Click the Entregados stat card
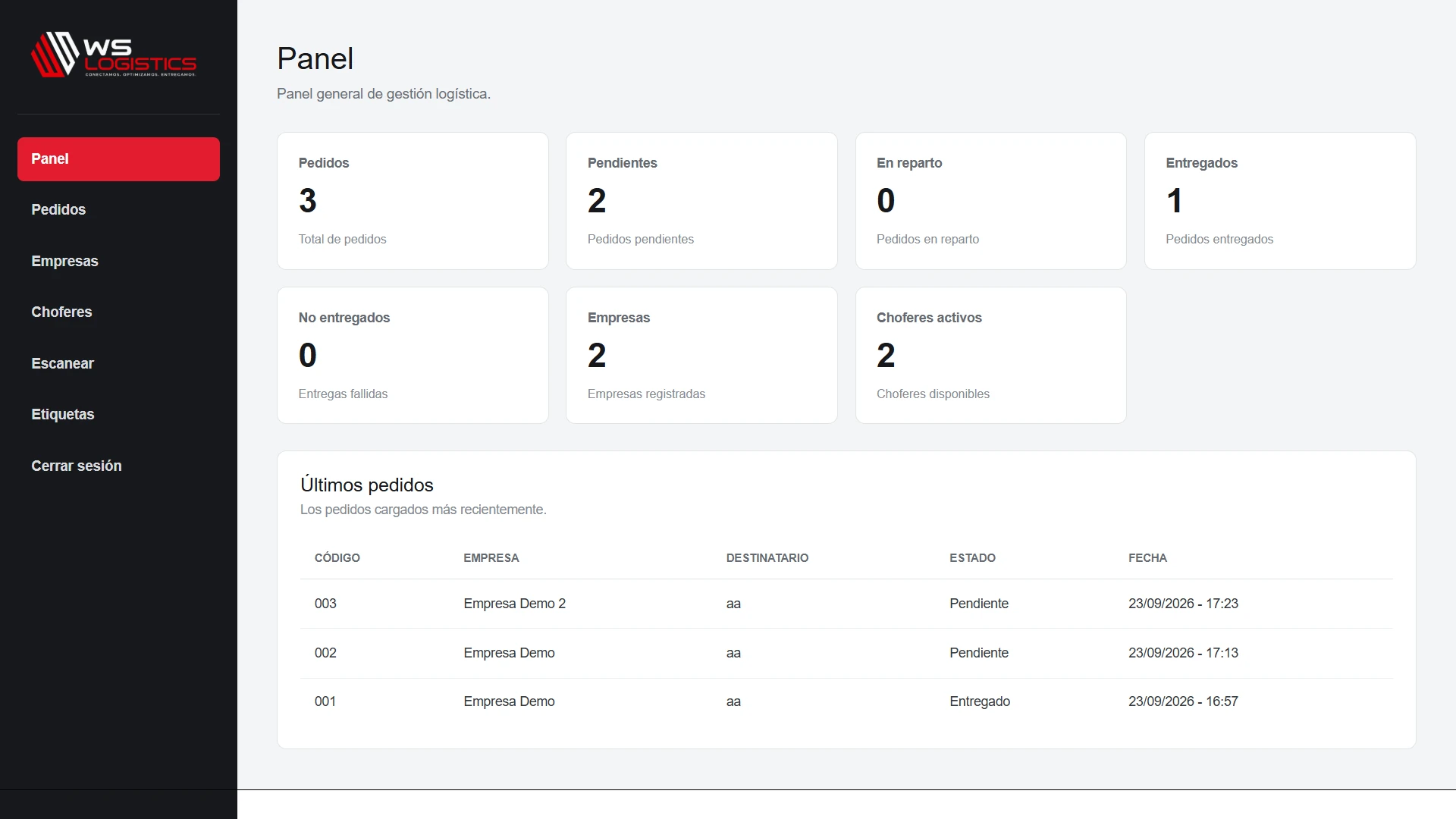1456x819 pixels. (1280, 201)
